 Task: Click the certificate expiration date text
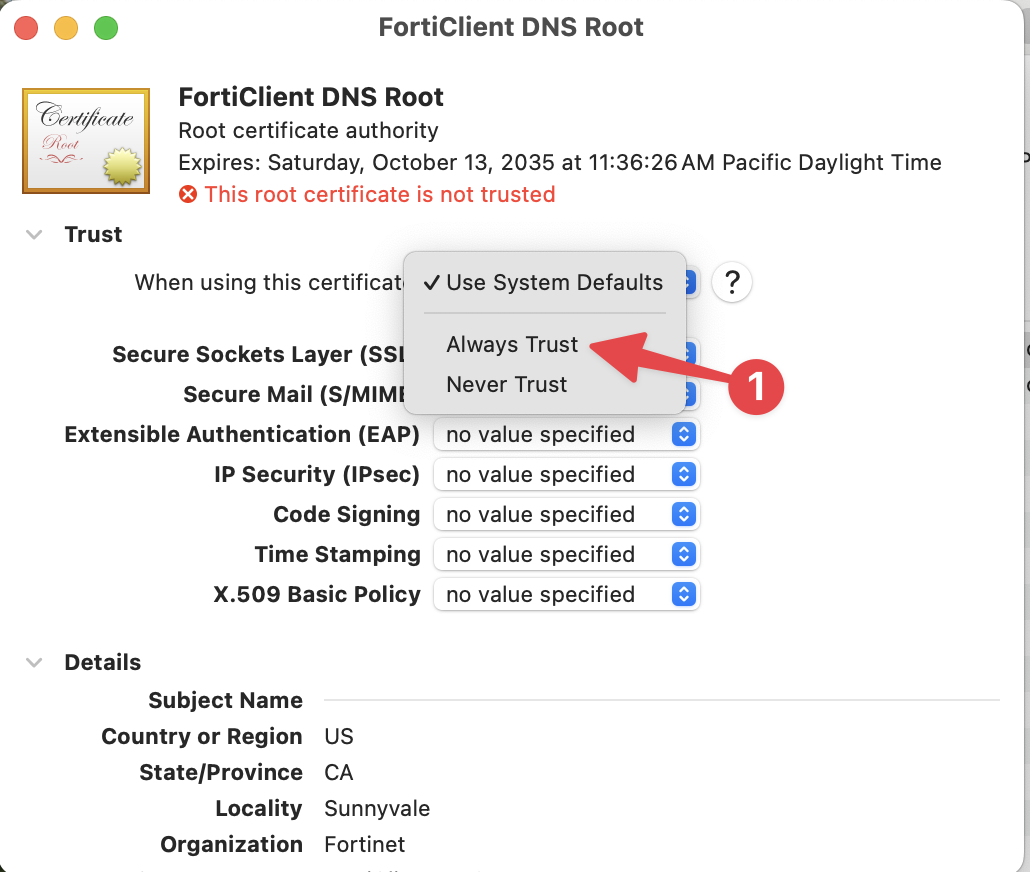(559, 162)
